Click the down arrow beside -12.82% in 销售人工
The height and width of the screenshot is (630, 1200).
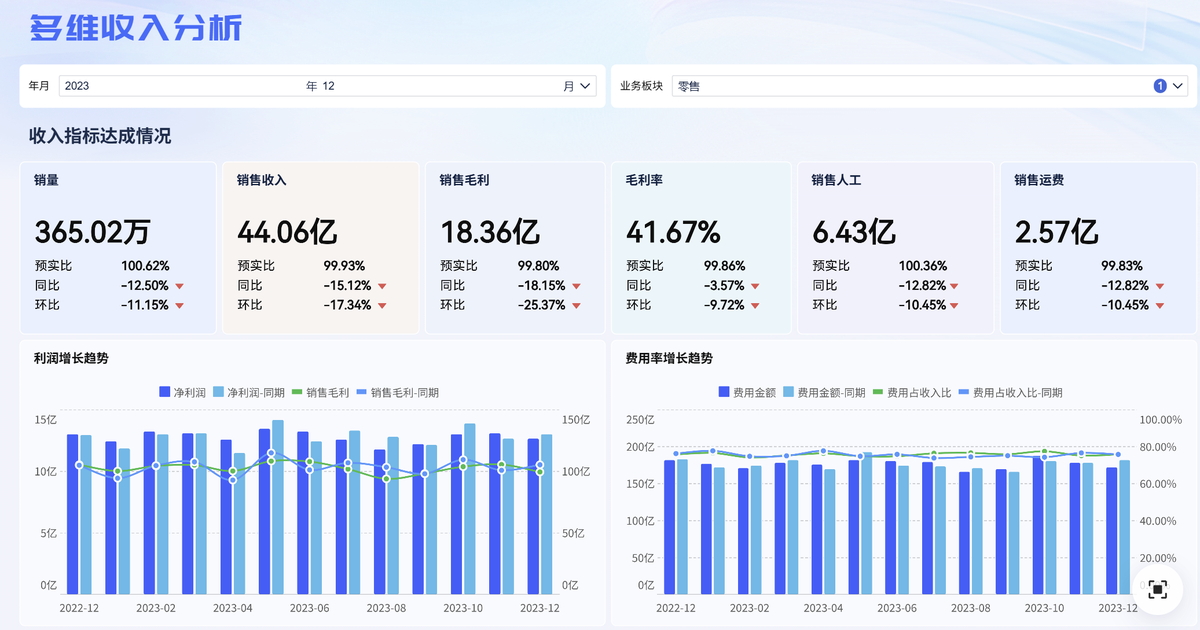(x=956, y=286)
